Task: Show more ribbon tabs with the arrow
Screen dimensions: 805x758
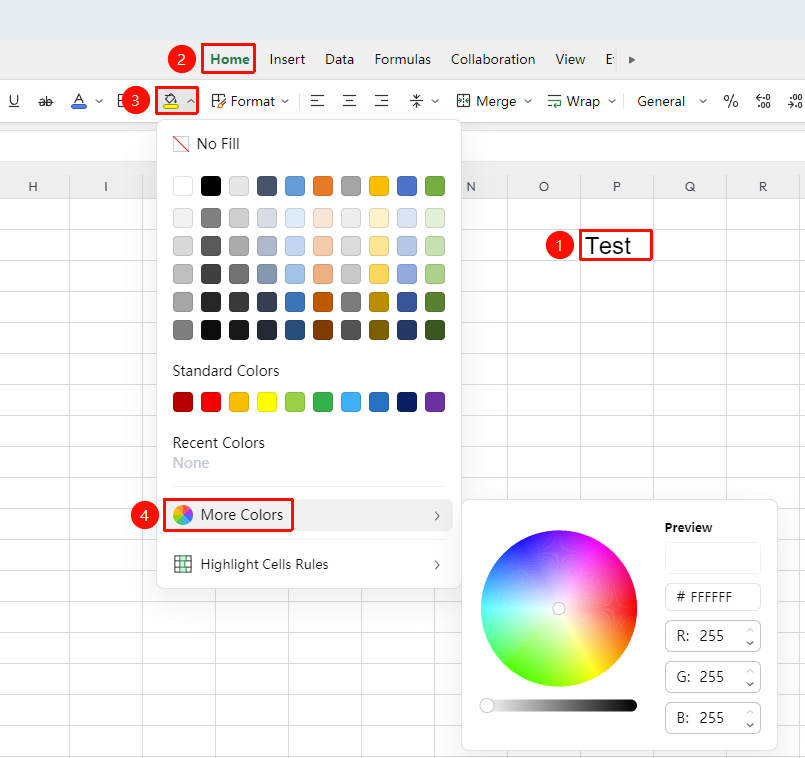Action: (632, 60)
